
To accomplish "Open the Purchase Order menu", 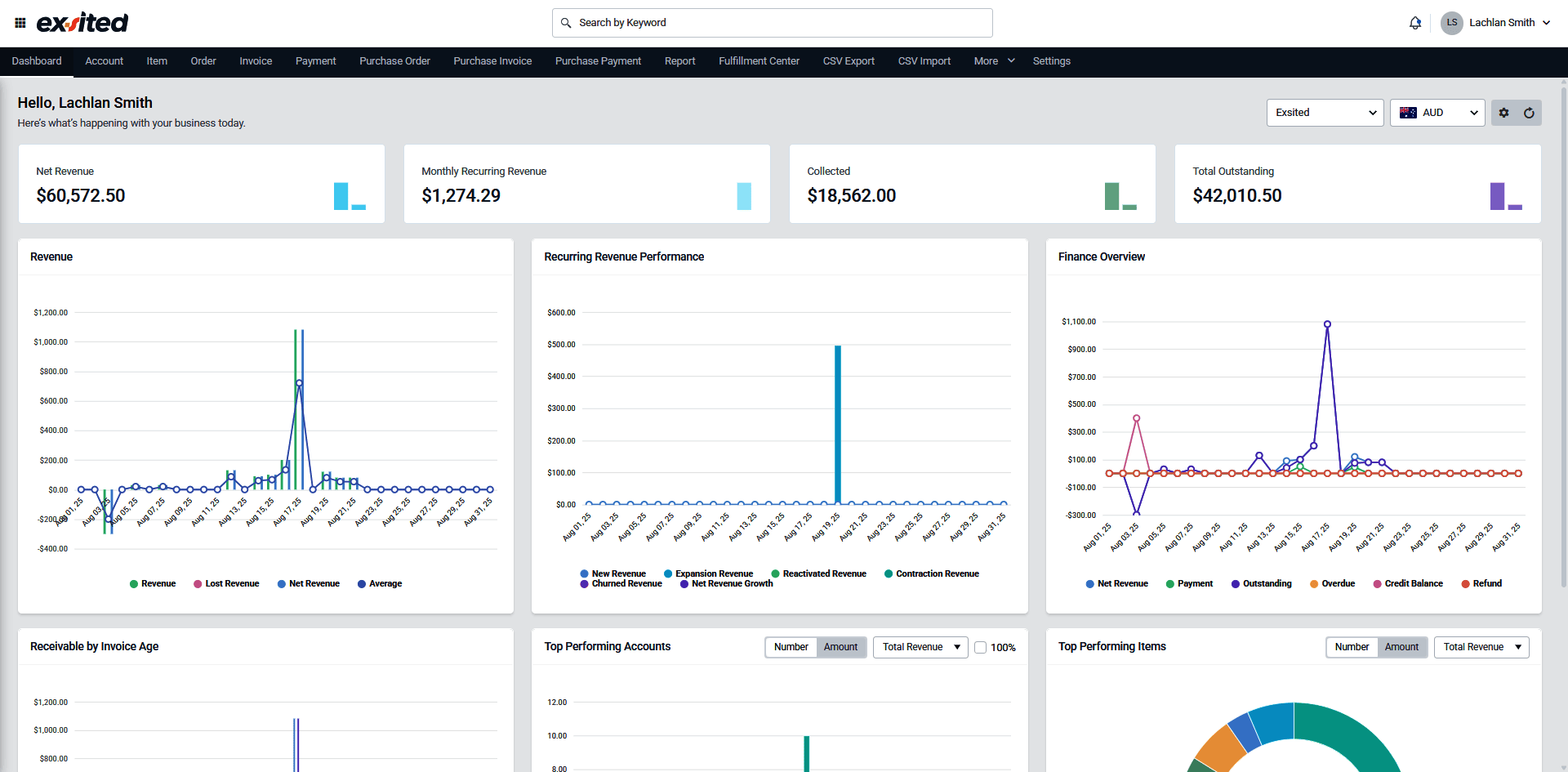I will coord(394,61).
